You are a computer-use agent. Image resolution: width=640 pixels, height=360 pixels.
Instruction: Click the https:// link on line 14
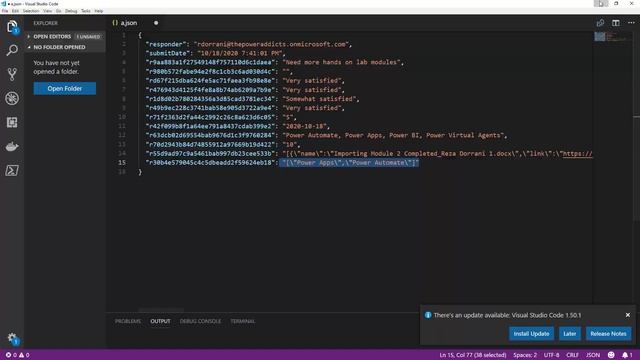point(577,153)
